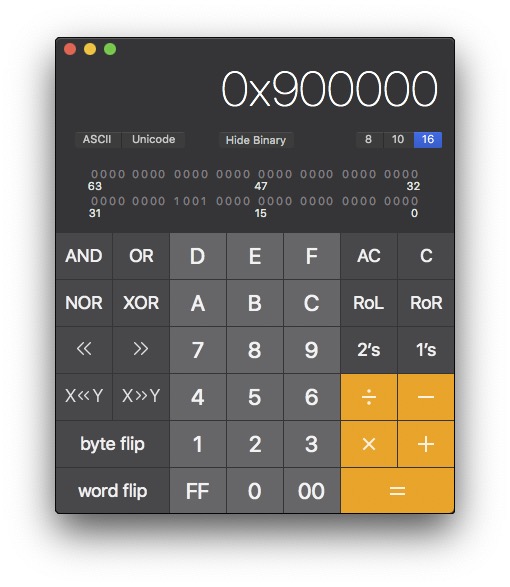Click the orange equals key
Screen dimensions: 510x587
(397, 491)
